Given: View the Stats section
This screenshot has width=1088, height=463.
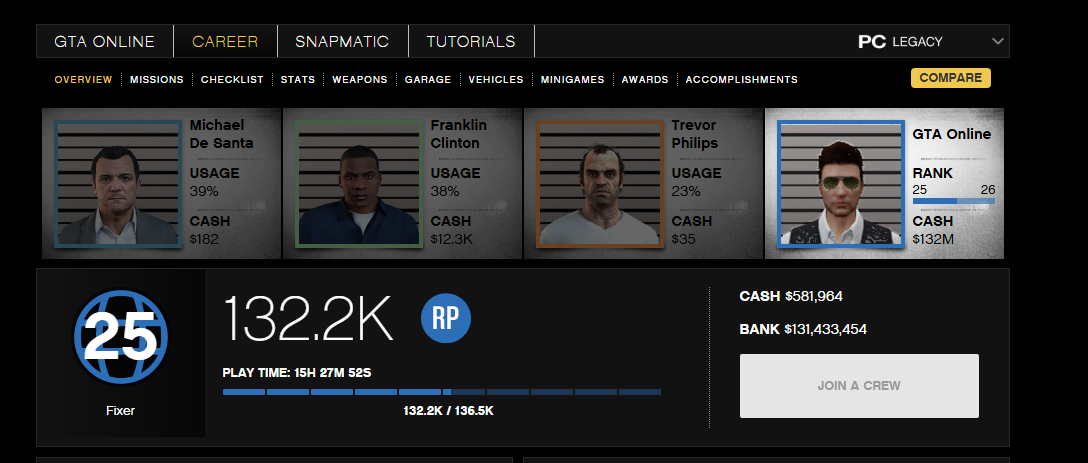Looking at the screenshot, I should click(298, 80).
